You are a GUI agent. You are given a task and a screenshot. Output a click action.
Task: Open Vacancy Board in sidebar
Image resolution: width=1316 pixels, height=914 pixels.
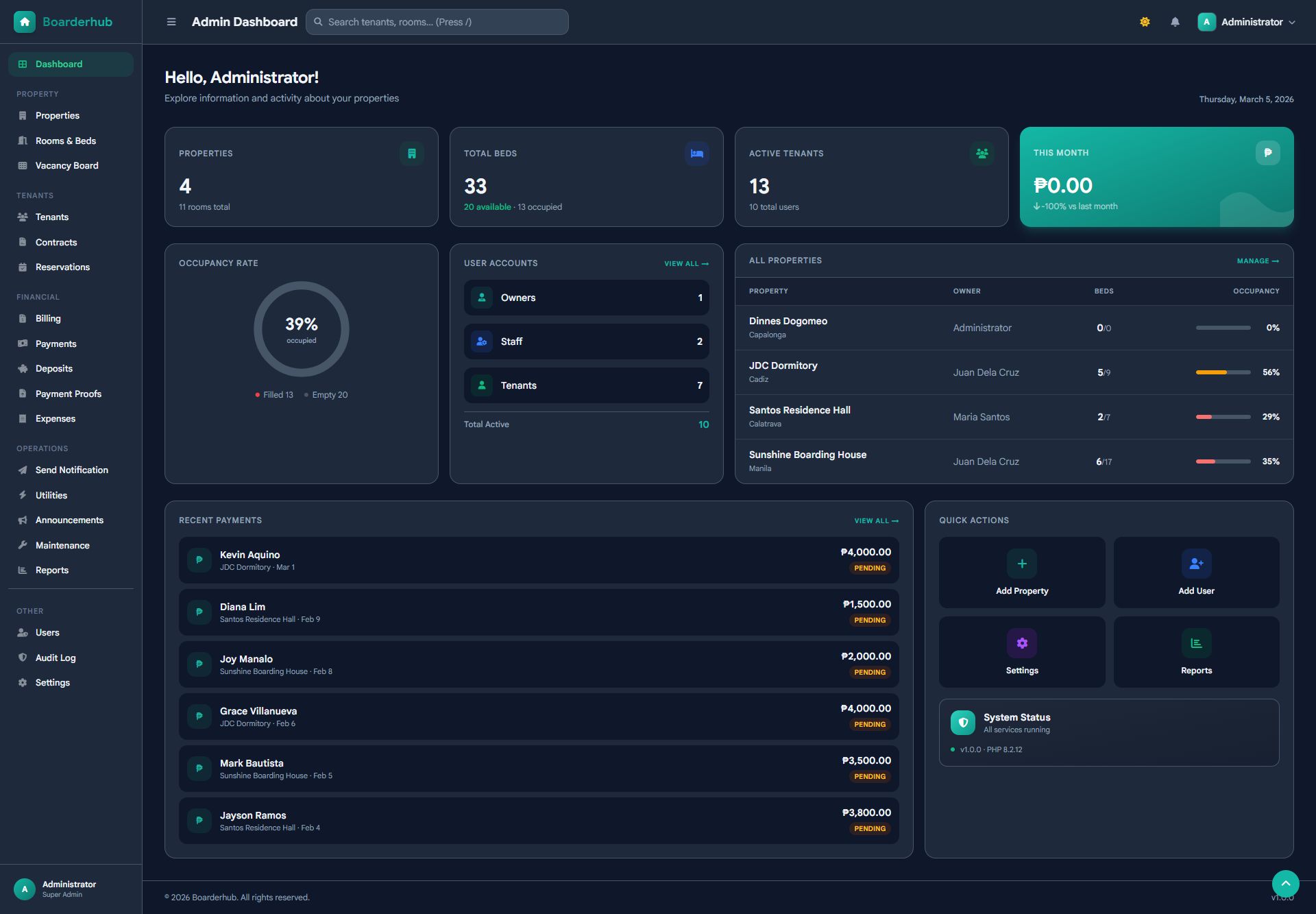[66, 166]
